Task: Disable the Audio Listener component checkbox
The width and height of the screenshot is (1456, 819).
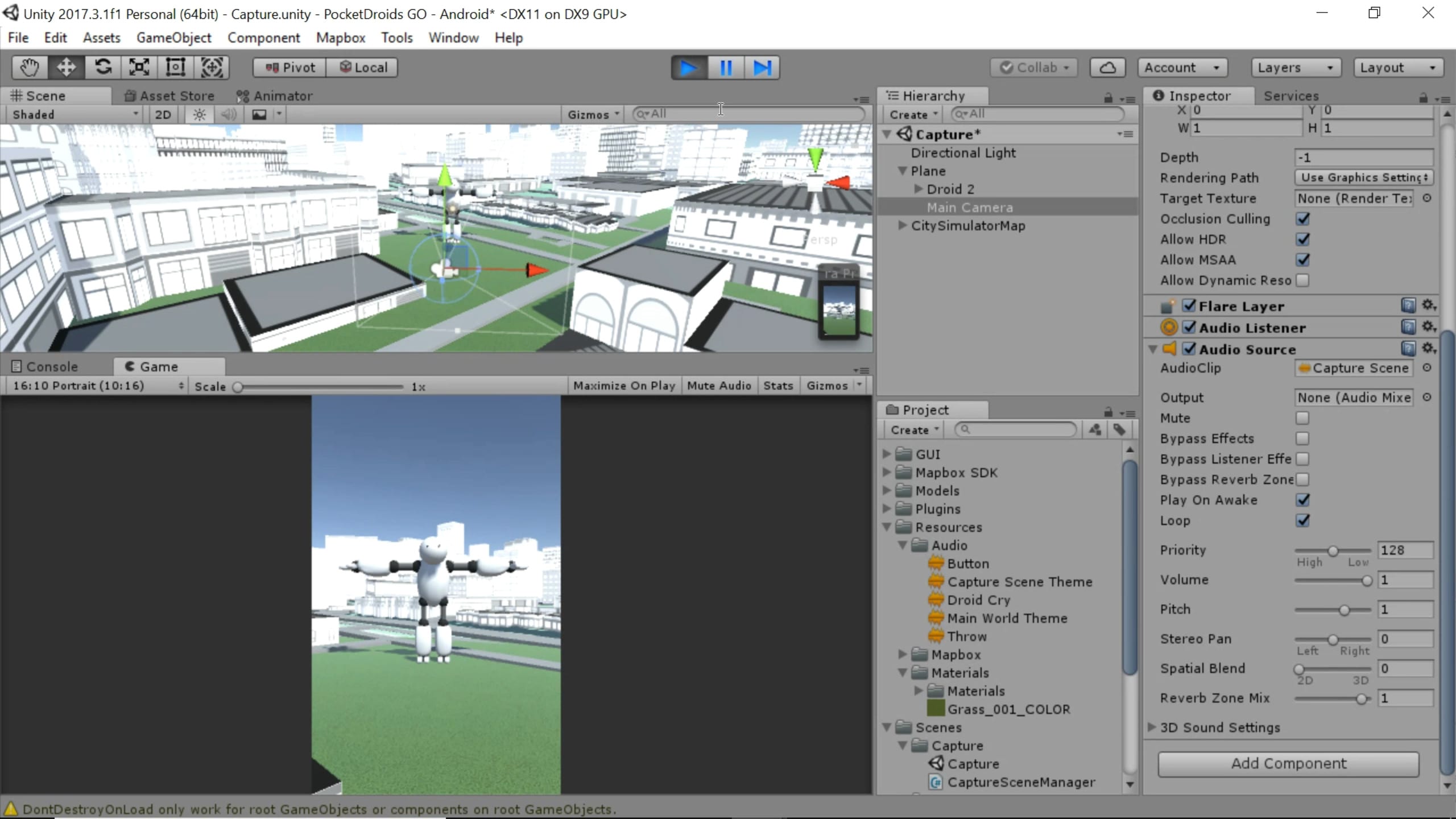Action: click(x=1189, y=327)
